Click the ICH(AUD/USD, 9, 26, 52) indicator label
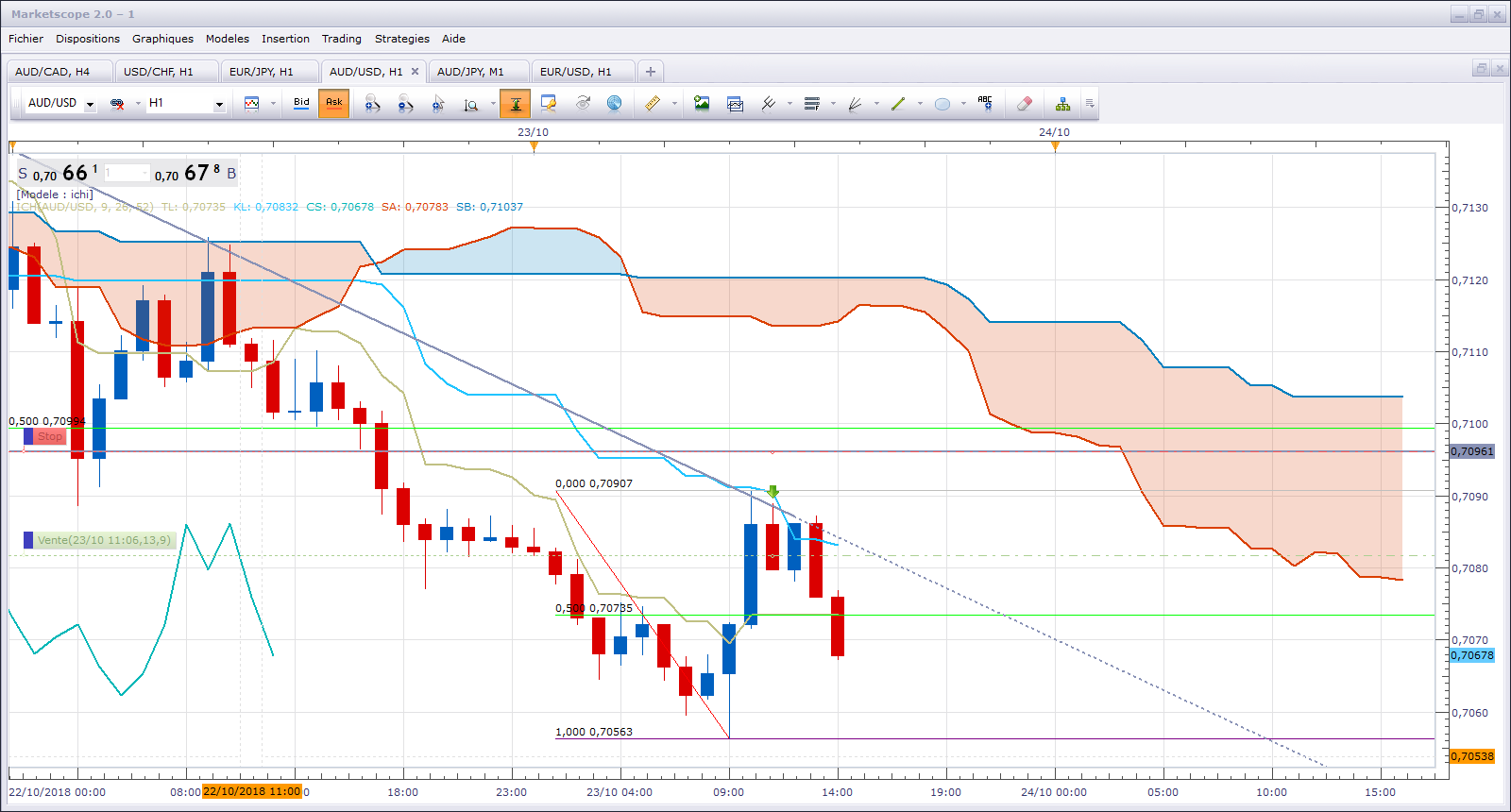The width and height of the screenshot is (1511, 812). point(85,207)
